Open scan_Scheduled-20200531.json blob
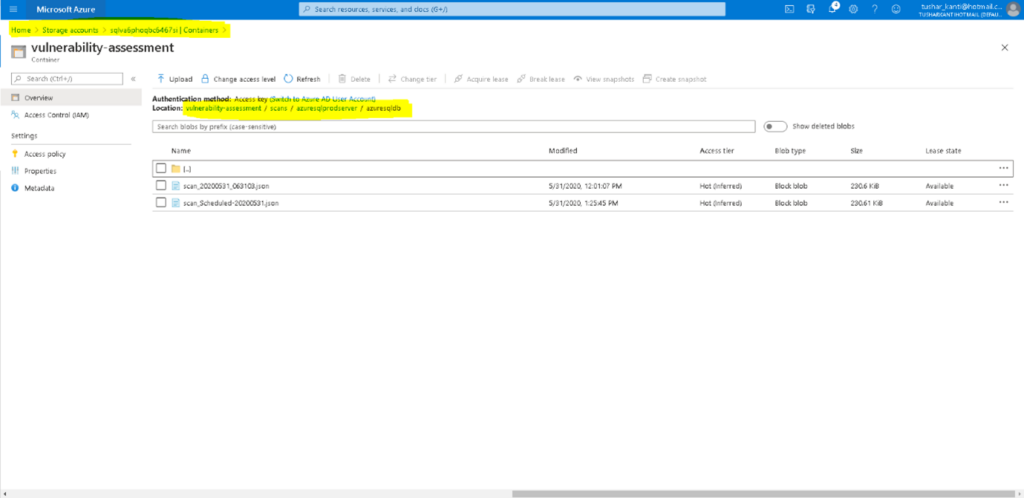The image size is (1024, 498). [x=231, y=203]
